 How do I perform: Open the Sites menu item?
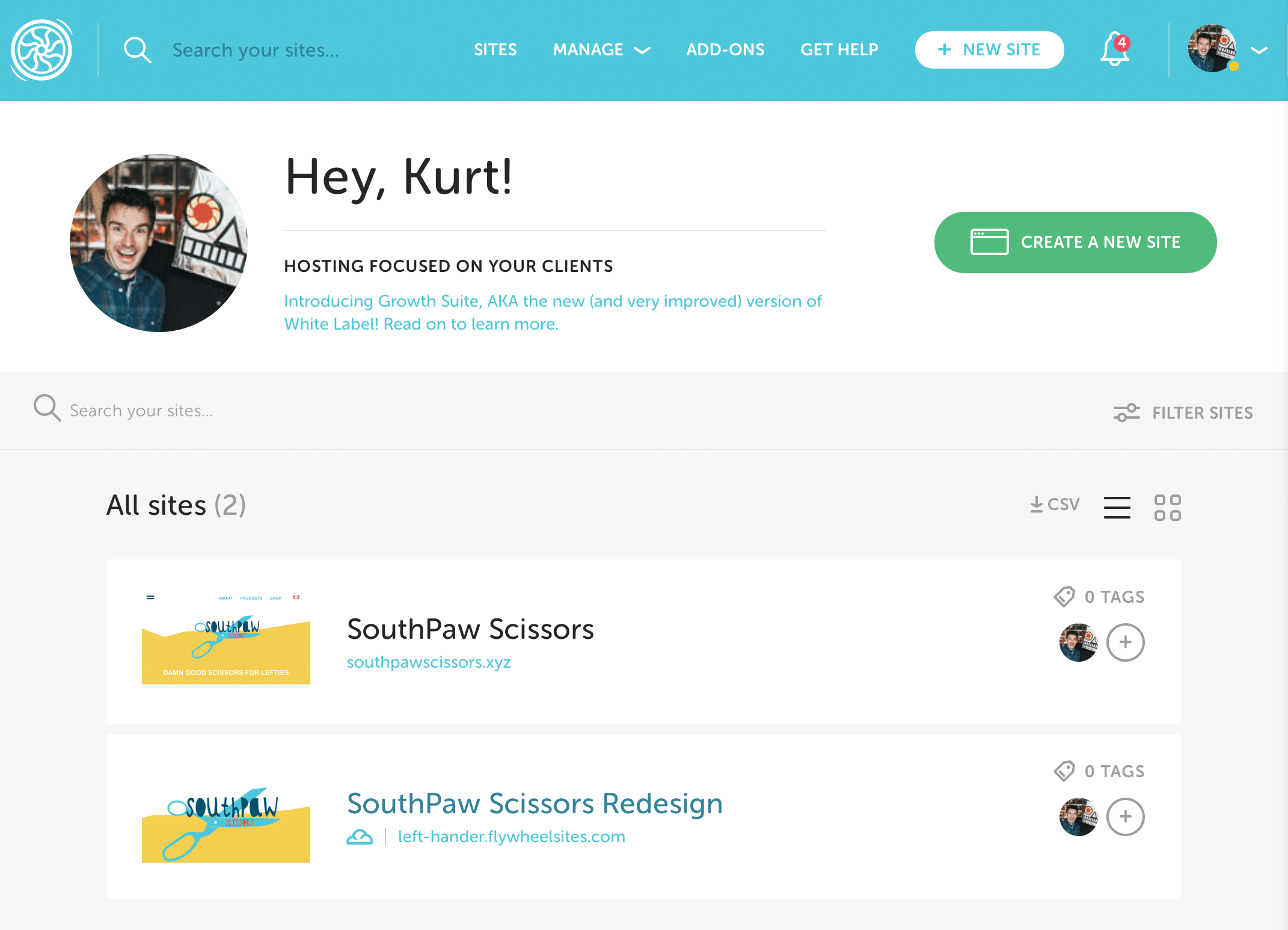pos(495,50)
